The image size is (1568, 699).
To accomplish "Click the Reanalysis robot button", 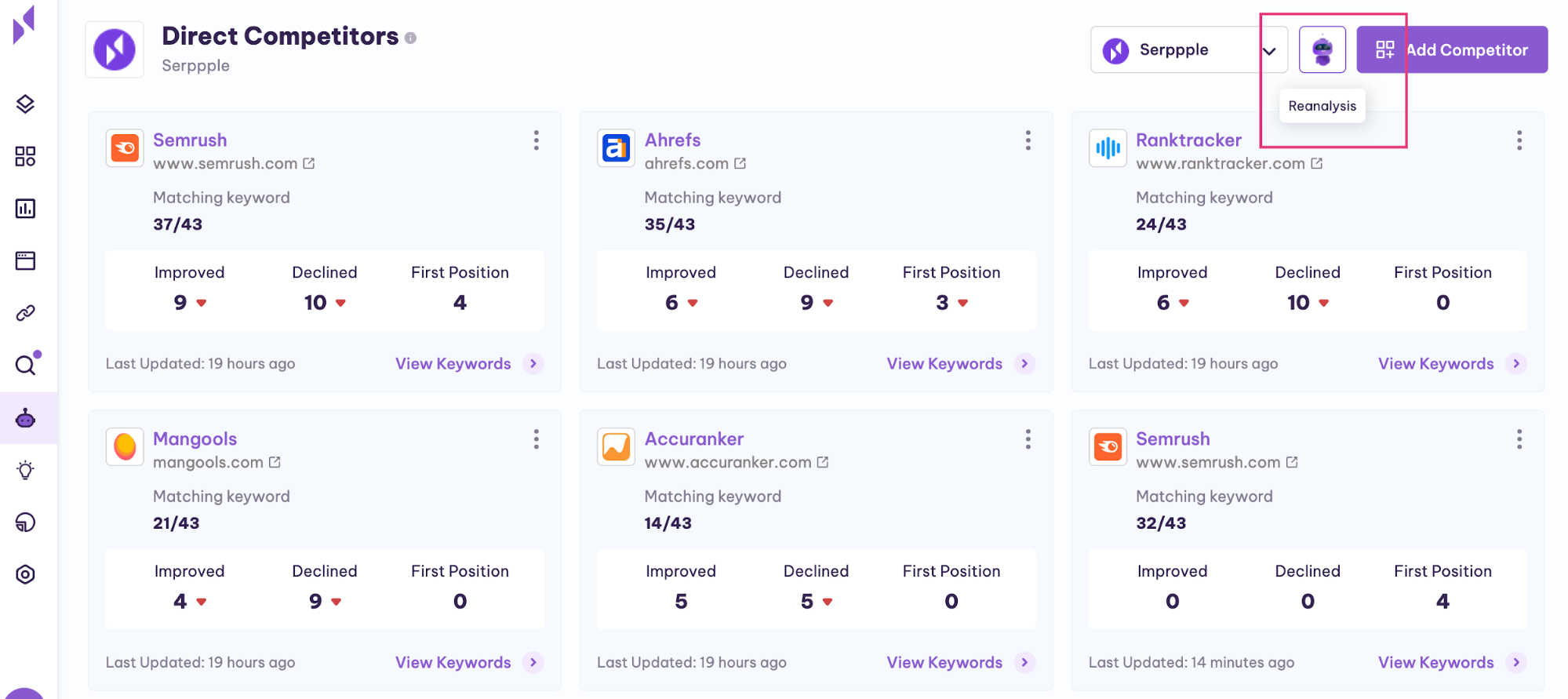I will 1322,49.
